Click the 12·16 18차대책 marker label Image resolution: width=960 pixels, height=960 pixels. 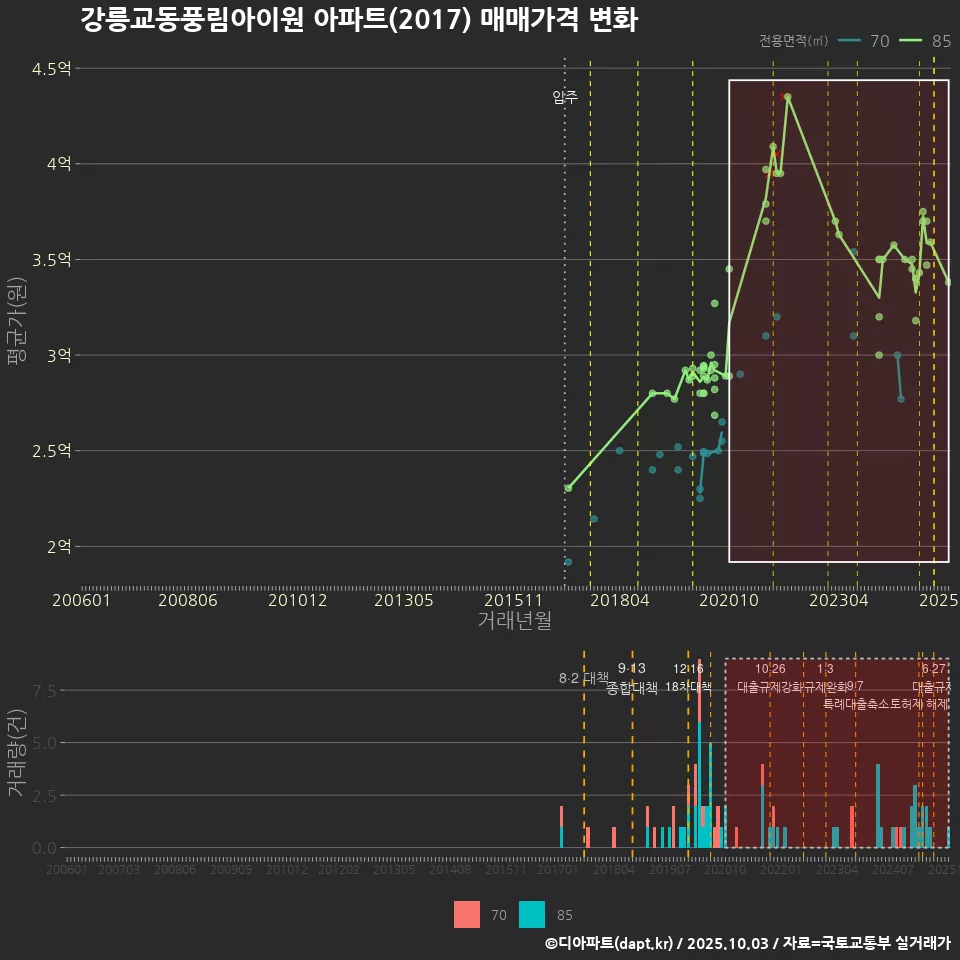pos(688,678)
